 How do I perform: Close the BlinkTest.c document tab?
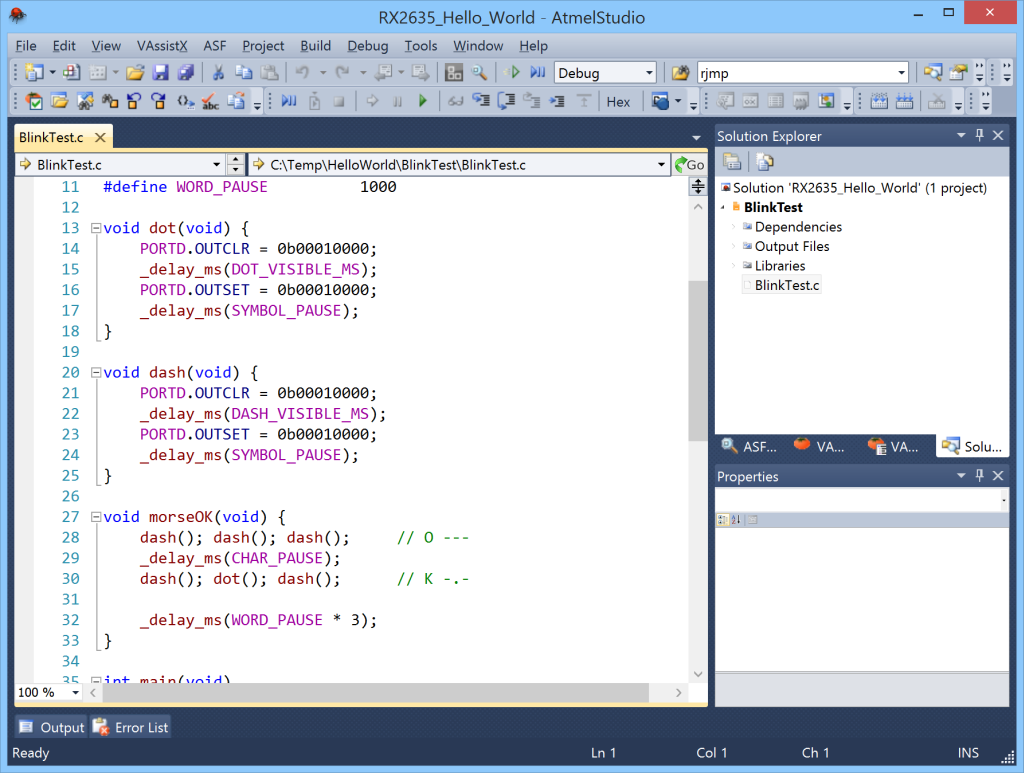(100, 137)
